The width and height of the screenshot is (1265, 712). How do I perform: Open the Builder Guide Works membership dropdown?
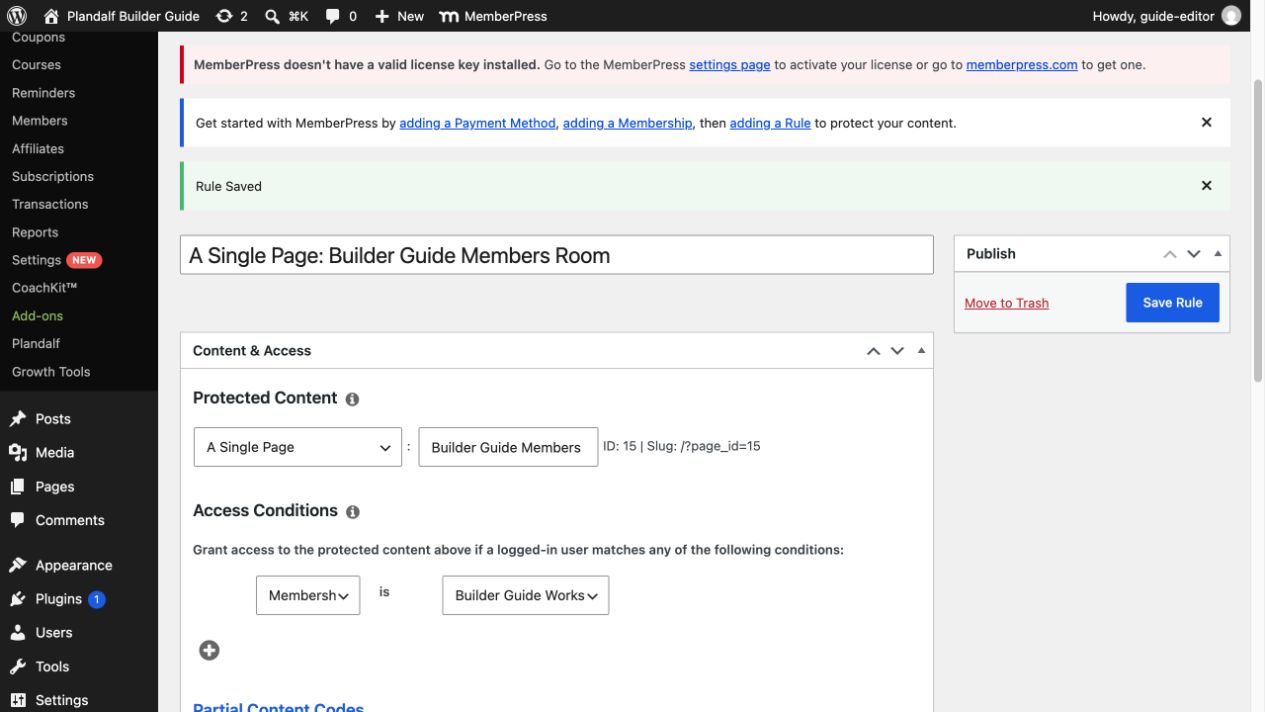(525, 595)
